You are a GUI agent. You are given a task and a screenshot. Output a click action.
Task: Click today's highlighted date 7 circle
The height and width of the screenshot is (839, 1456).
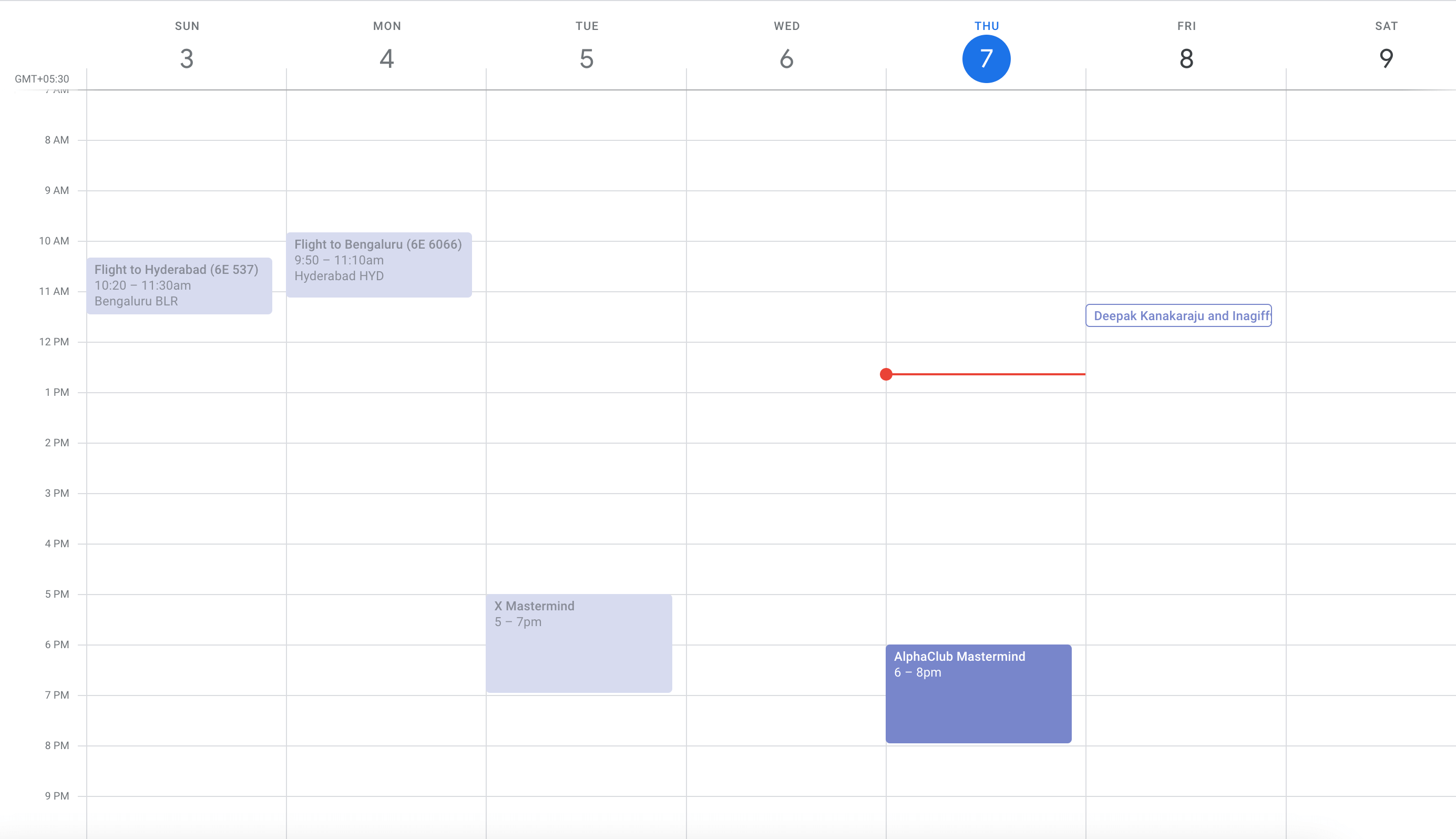pos(986,59)
